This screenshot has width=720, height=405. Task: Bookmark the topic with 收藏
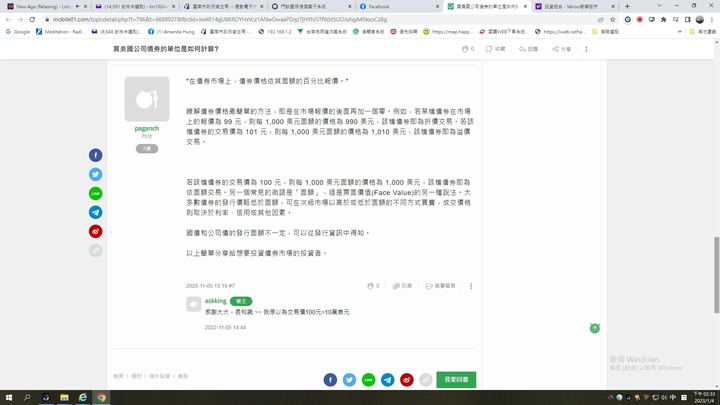495,49
